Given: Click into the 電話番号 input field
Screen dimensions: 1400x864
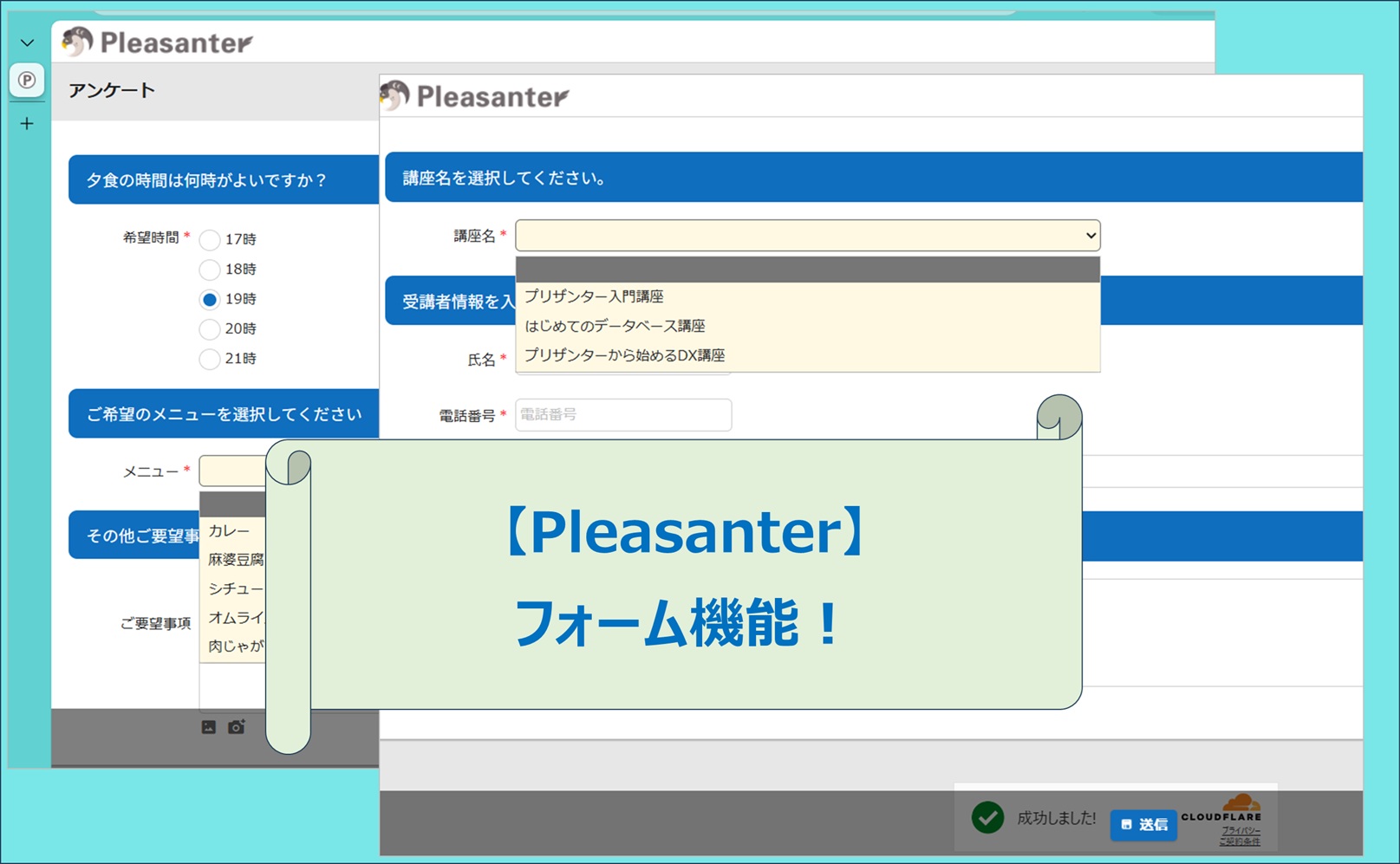Looking at the screenshot, I should coord(622,415).
